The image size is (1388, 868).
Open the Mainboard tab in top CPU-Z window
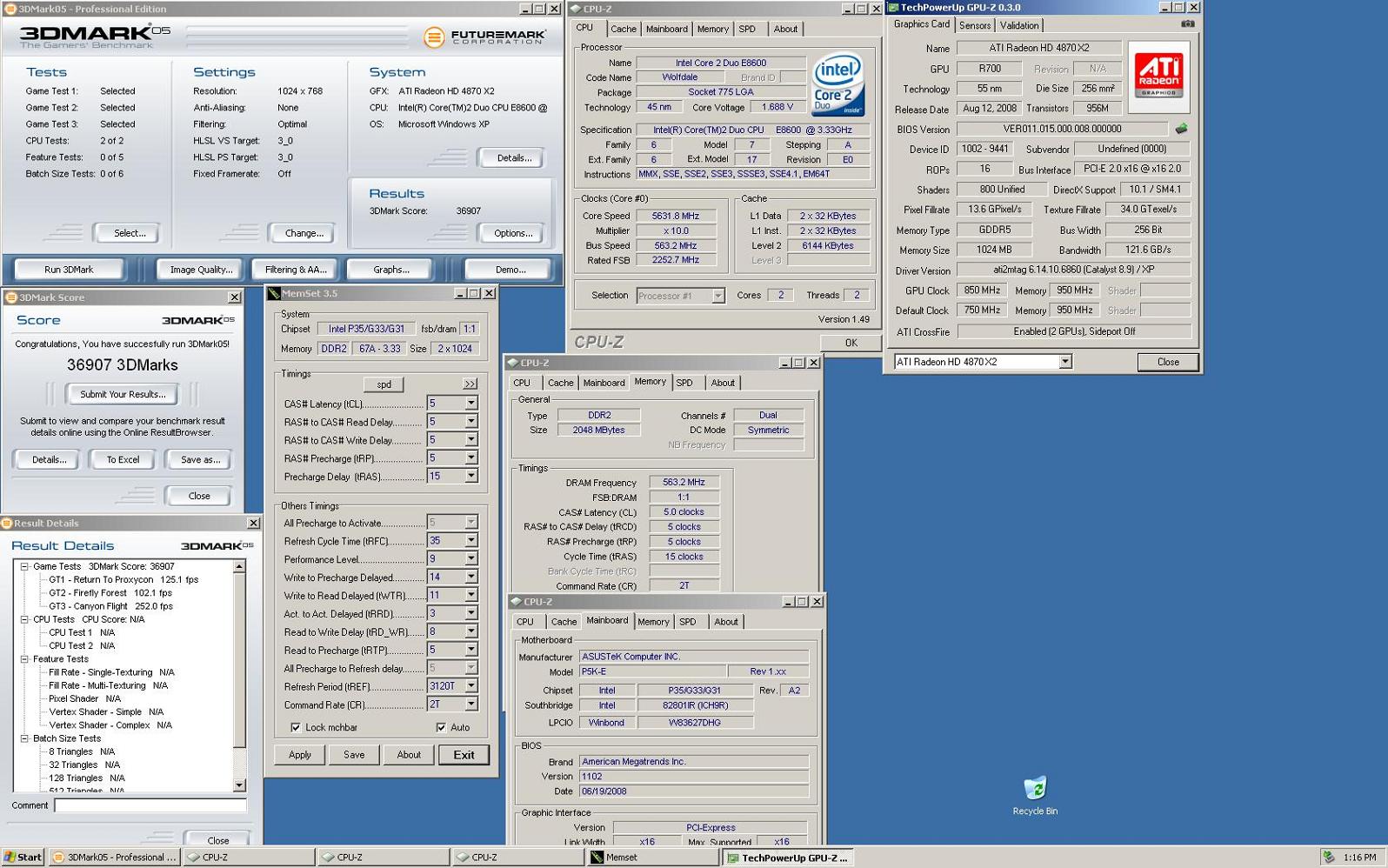pos(666,30)
